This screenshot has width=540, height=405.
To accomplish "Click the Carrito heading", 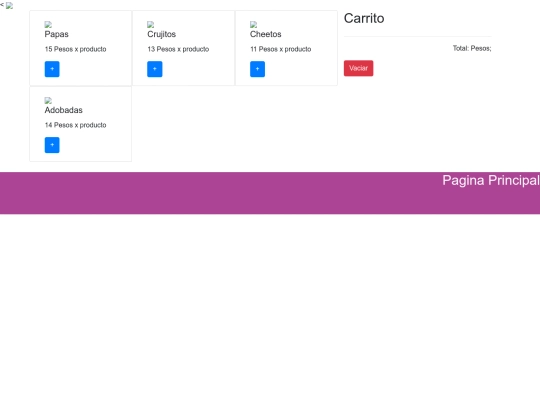I will coord(364,18).
